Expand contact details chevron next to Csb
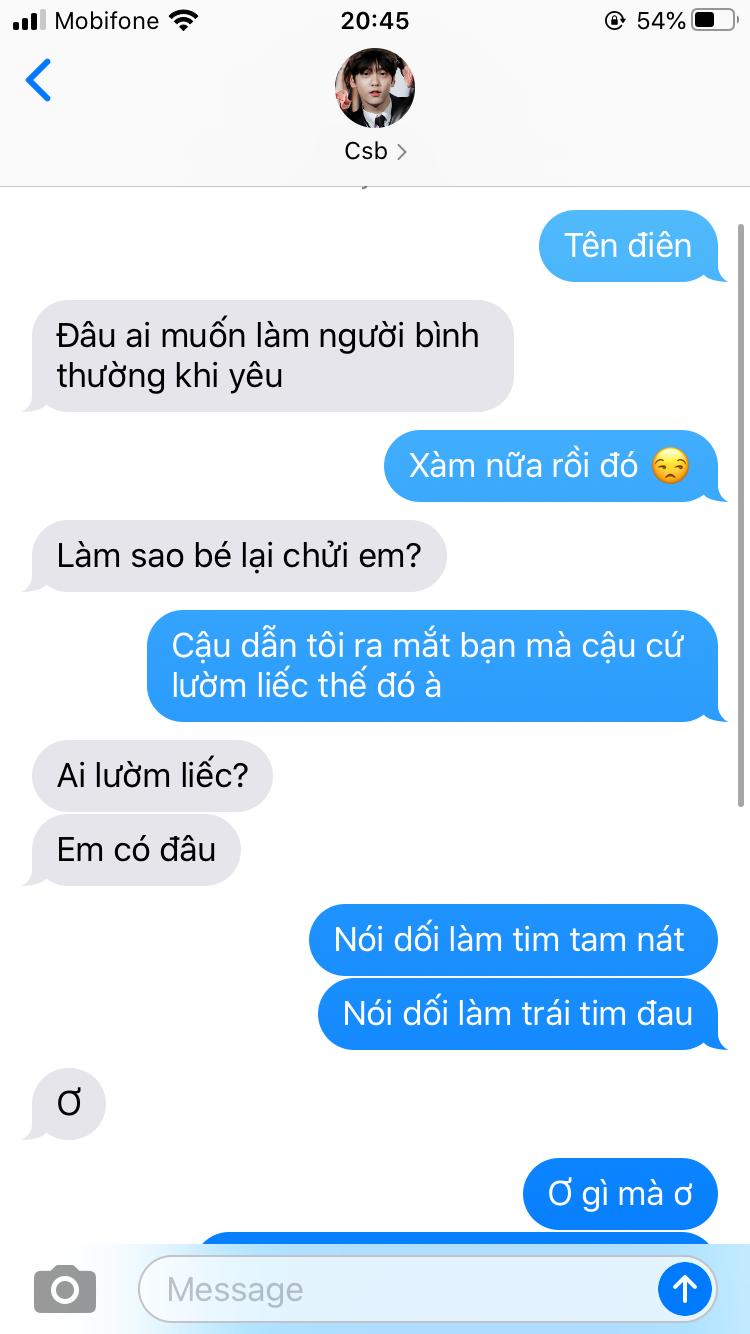Image resolution: width=750 pixels, height=1334 pixels. point(402,152)
